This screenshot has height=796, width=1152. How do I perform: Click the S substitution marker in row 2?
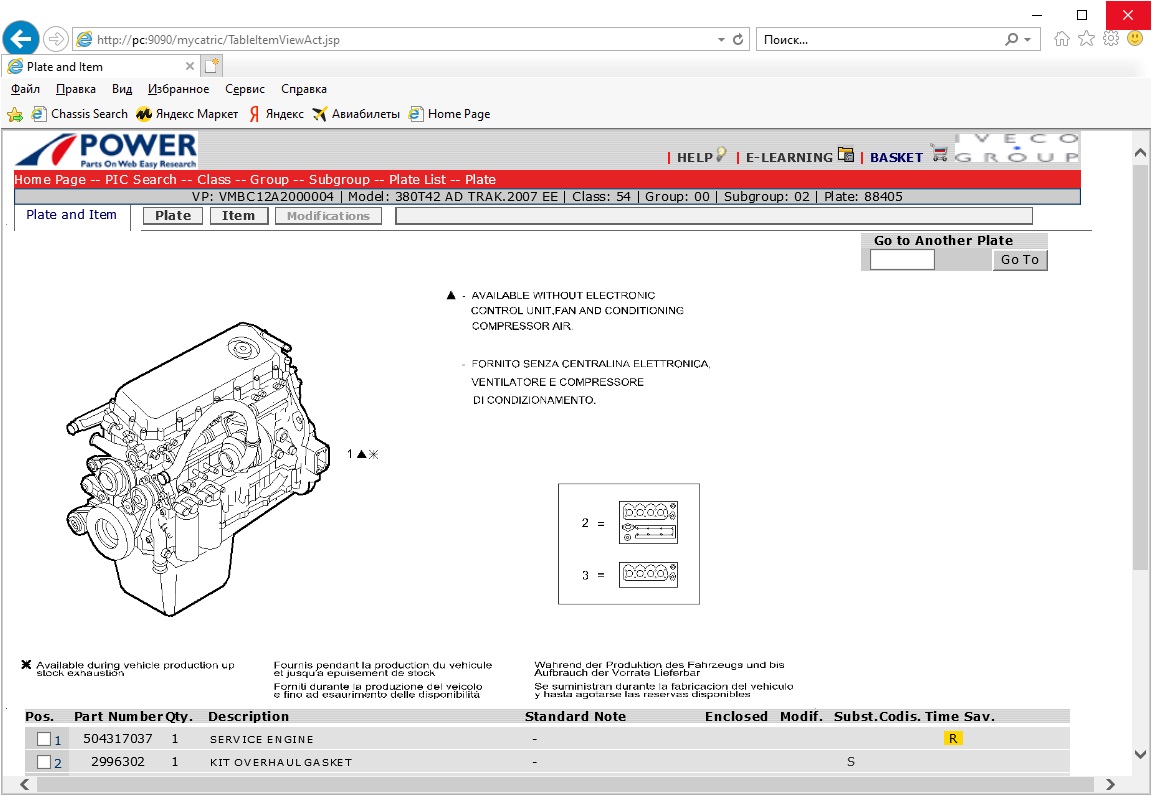coord(851,761)
